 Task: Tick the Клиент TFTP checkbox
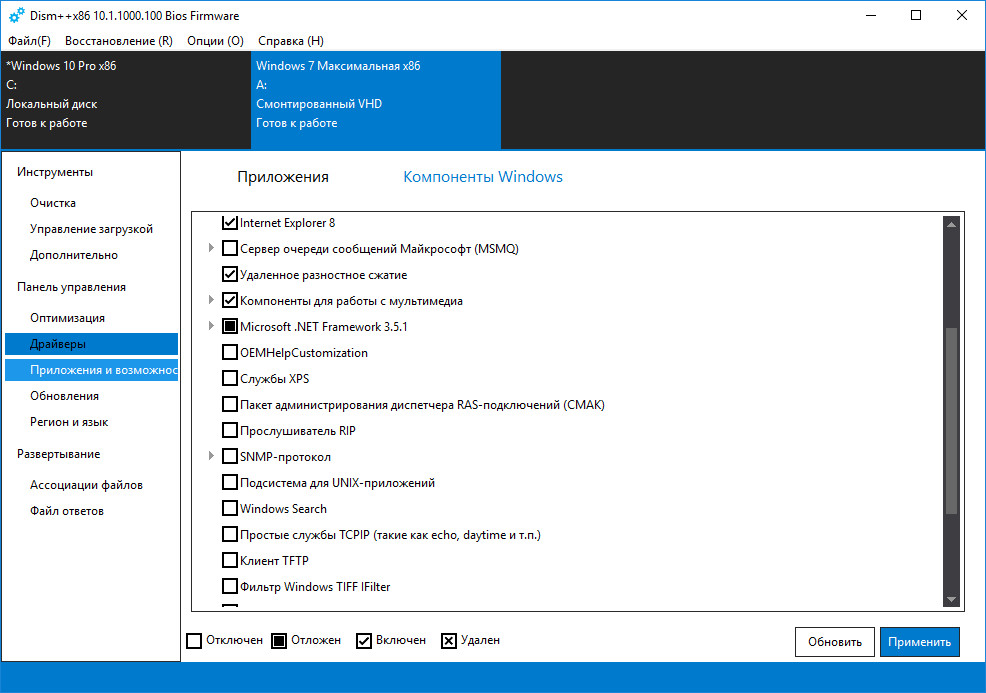coord(230,561)
